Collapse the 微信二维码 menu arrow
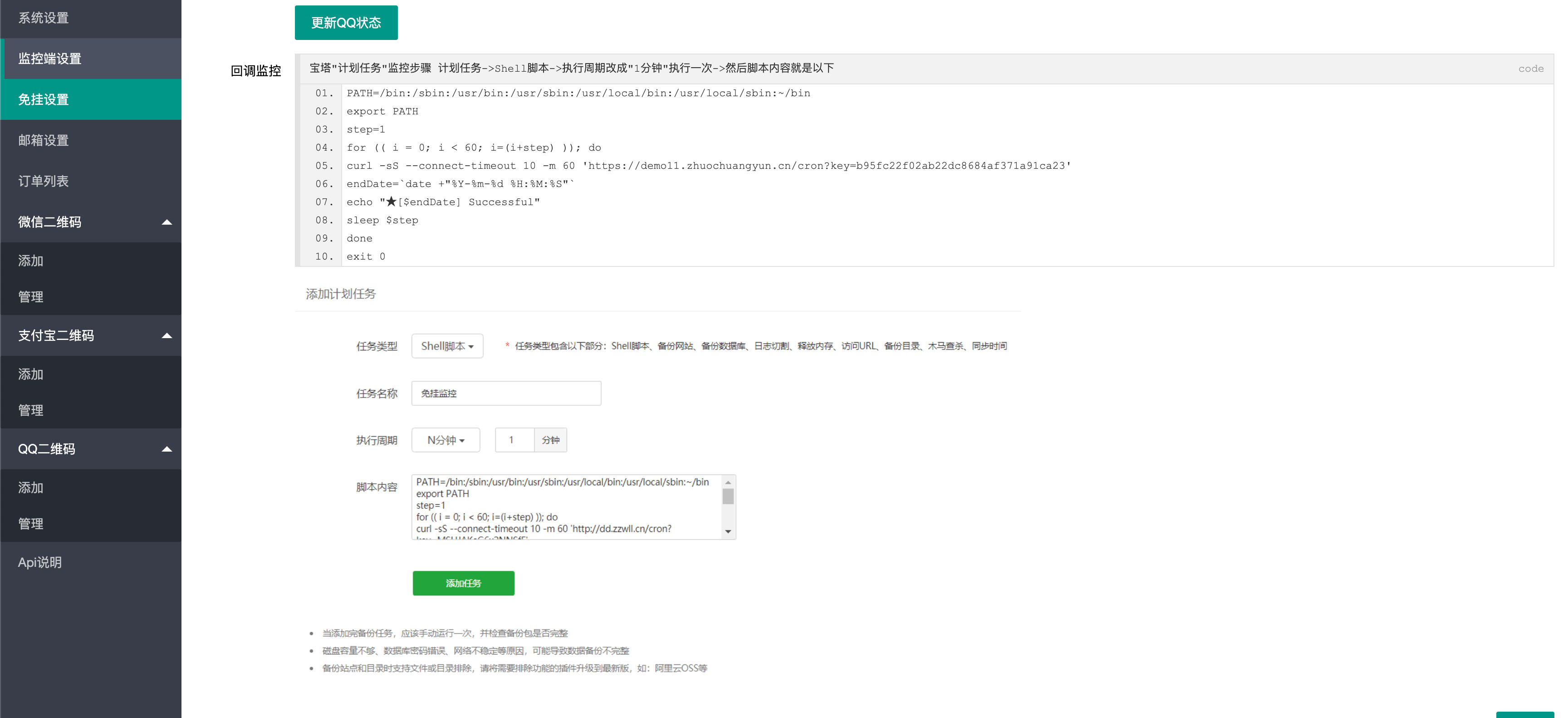This screenshot has width=1568, height=718. click(167, 222)
